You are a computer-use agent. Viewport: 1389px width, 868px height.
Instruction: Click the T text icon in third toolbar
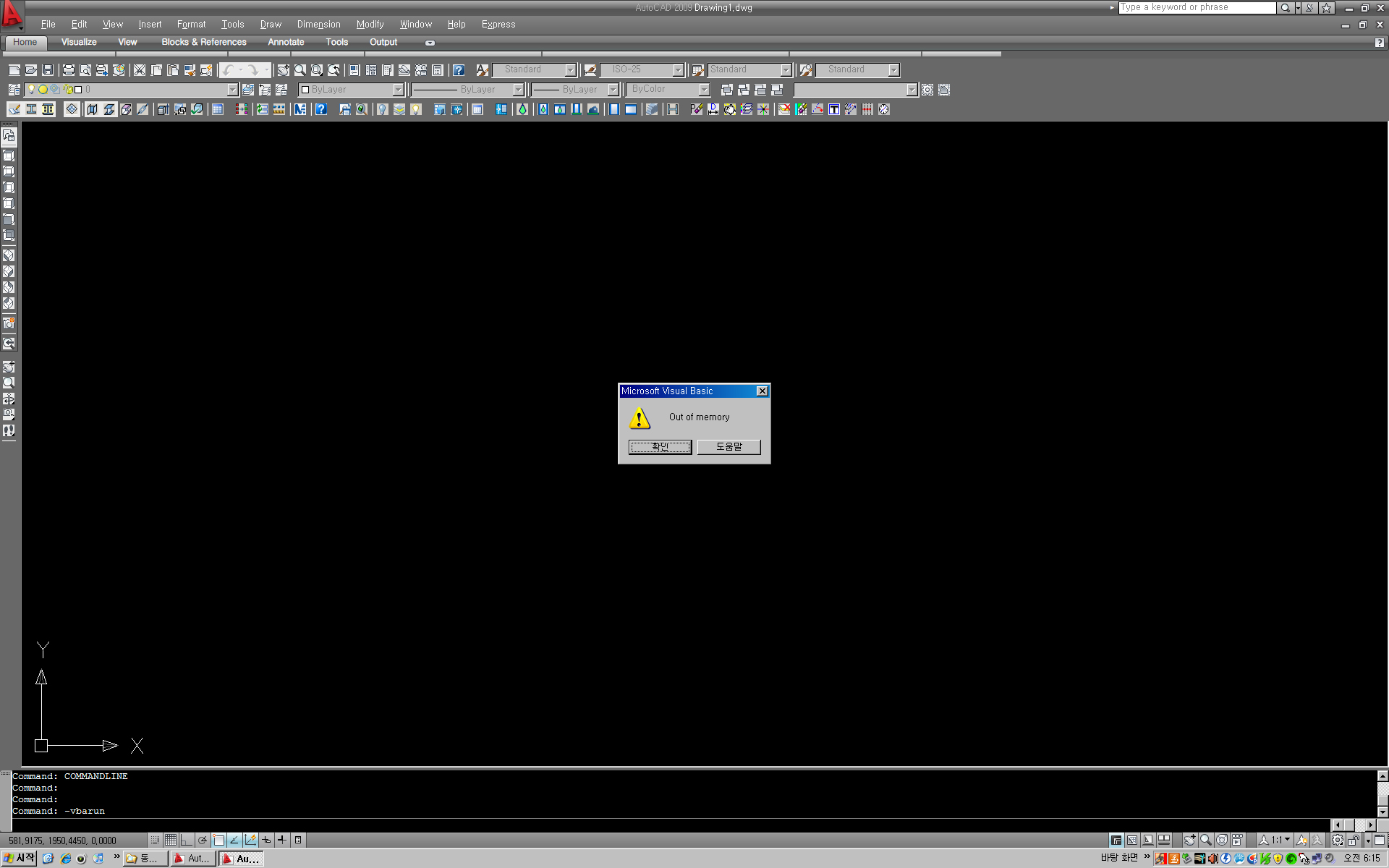click(833, 109)
